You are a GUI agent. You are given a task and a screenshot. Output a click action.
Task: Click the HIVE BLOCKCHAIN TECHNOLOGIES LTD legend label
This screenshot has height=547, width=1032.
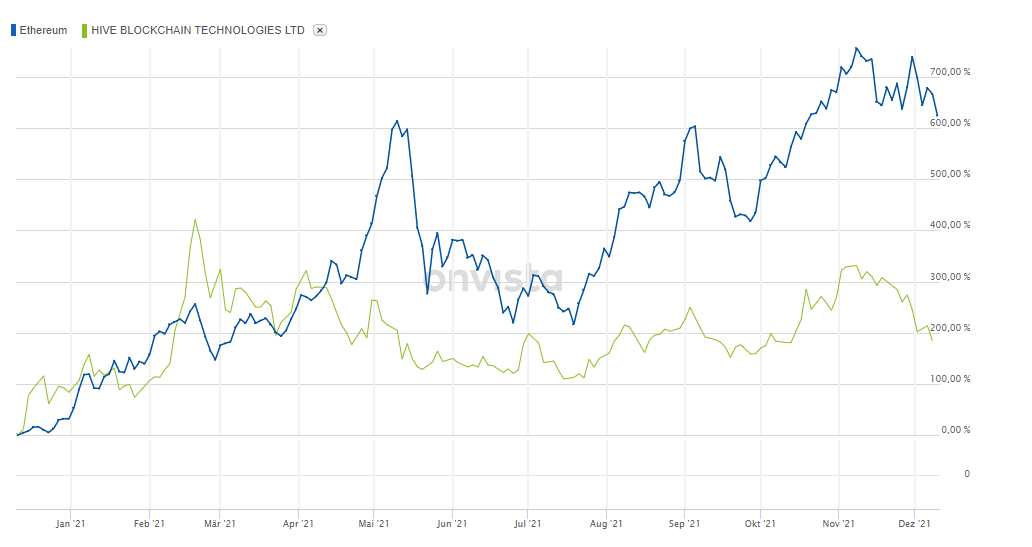click(198, 30)
